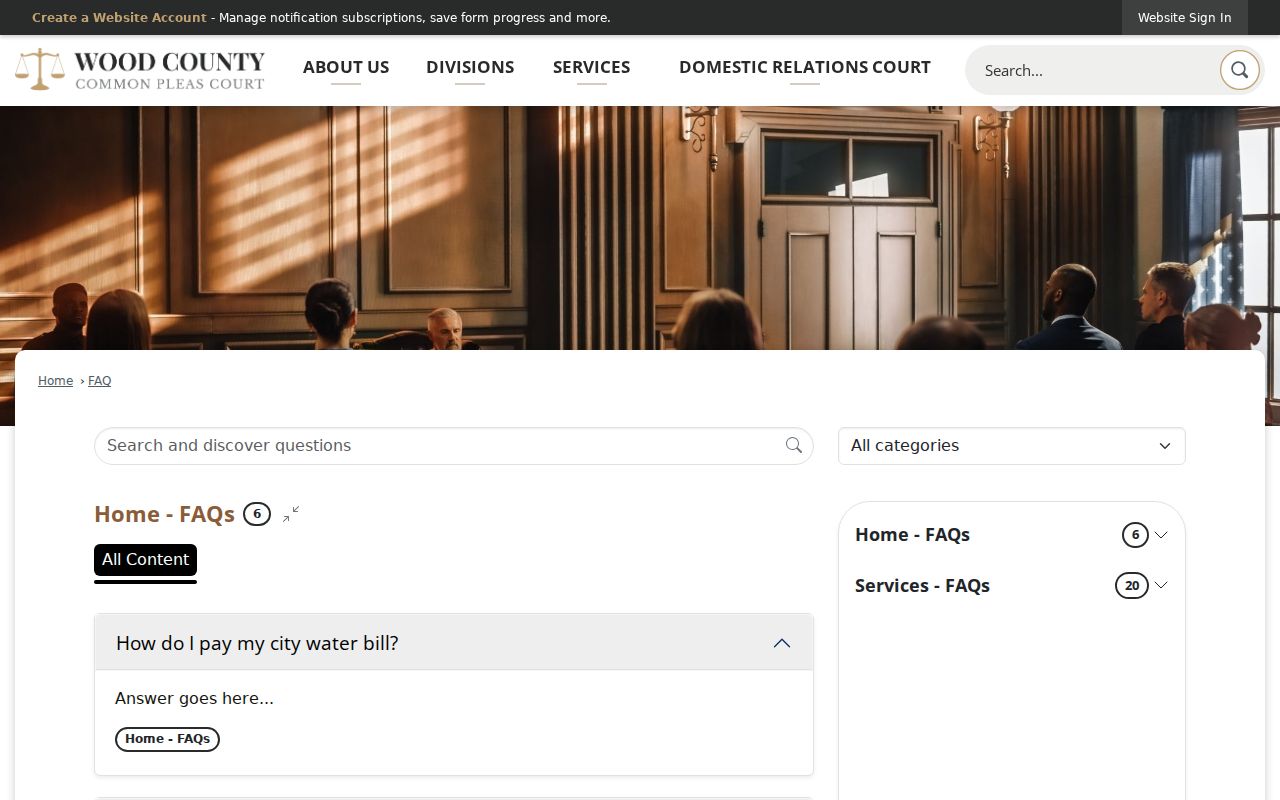The image size is (1280, 800).
Task: Expand Home - FAQs sidebar chevron
Action: (x=1161, y=535)
